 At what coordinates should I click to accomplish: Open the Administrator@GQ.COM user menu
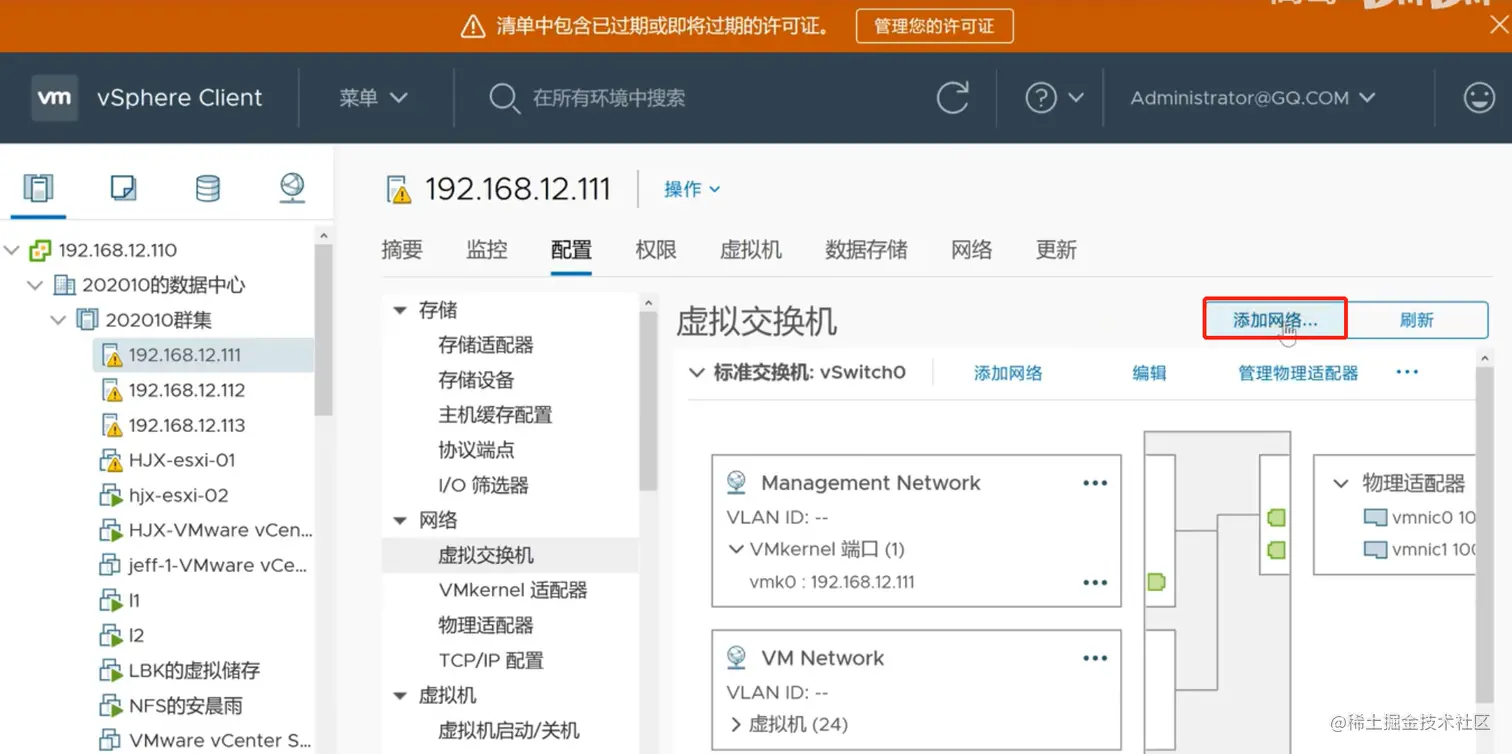click(1253, 98)
